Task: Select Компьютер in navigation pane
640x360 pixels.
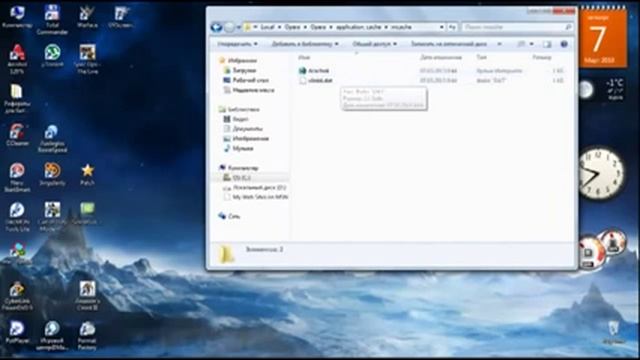Action: click(239, 168)
